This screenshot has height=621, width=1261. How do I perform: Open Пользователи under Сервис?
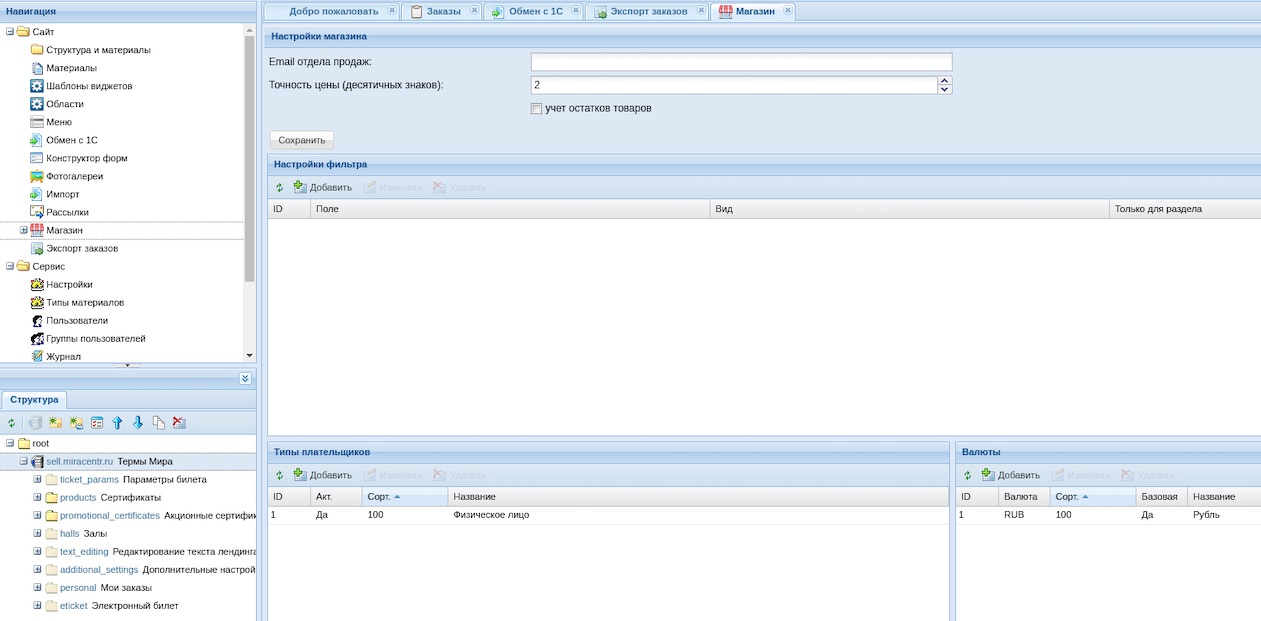(x=76, y=320)
